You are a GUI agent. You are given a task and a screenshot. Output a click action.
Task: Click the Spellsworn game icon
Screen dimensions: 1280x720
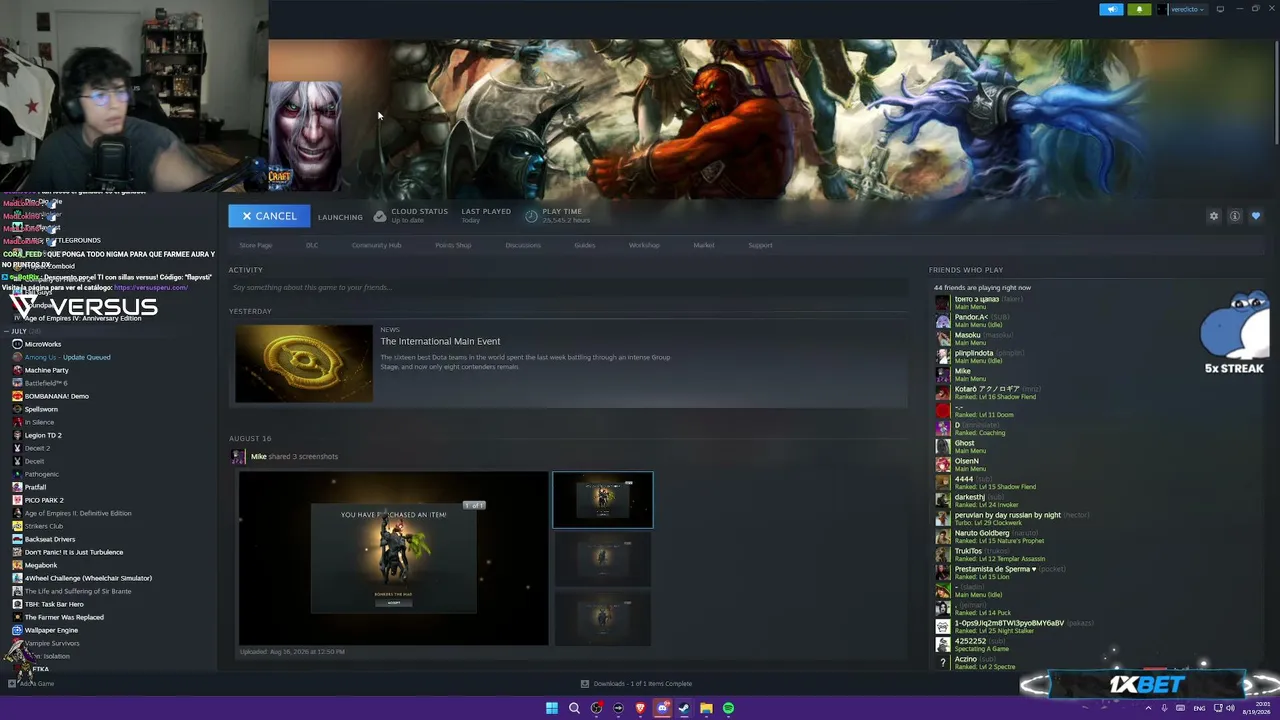tap(17, 409)
